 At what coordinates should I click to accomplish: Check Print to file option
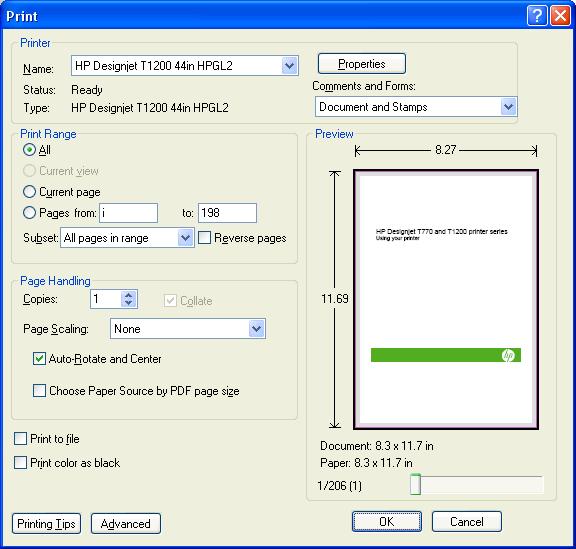click(x=20, y=439)
